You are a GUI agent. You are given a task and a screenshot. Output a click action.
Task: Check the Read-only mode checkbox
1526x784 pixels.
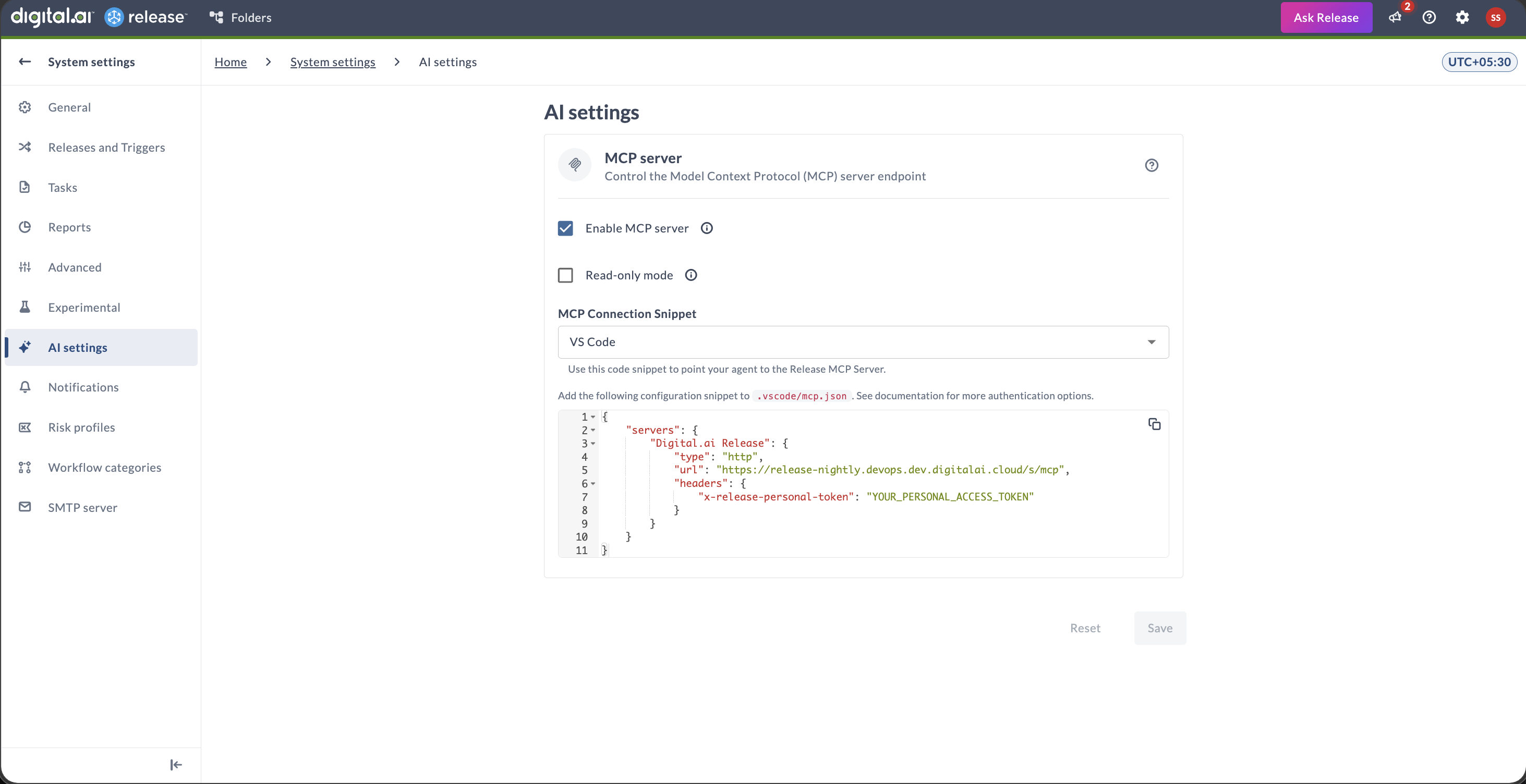(566, 275)
